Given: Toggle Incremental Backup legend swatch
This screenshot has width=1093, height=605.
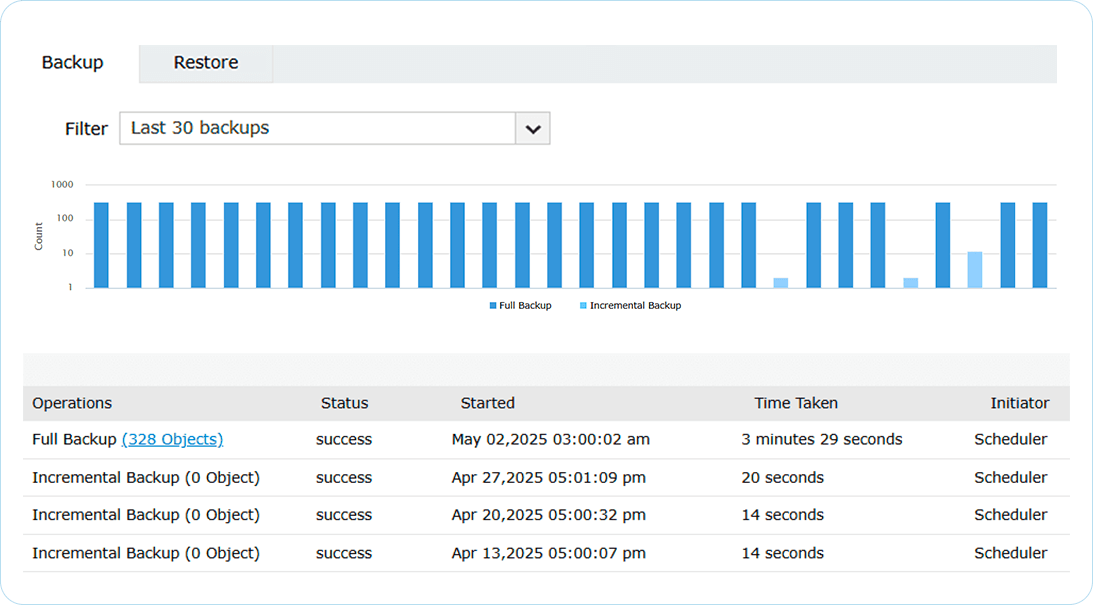Looking at the screenshot, I should tap(583, 305).
